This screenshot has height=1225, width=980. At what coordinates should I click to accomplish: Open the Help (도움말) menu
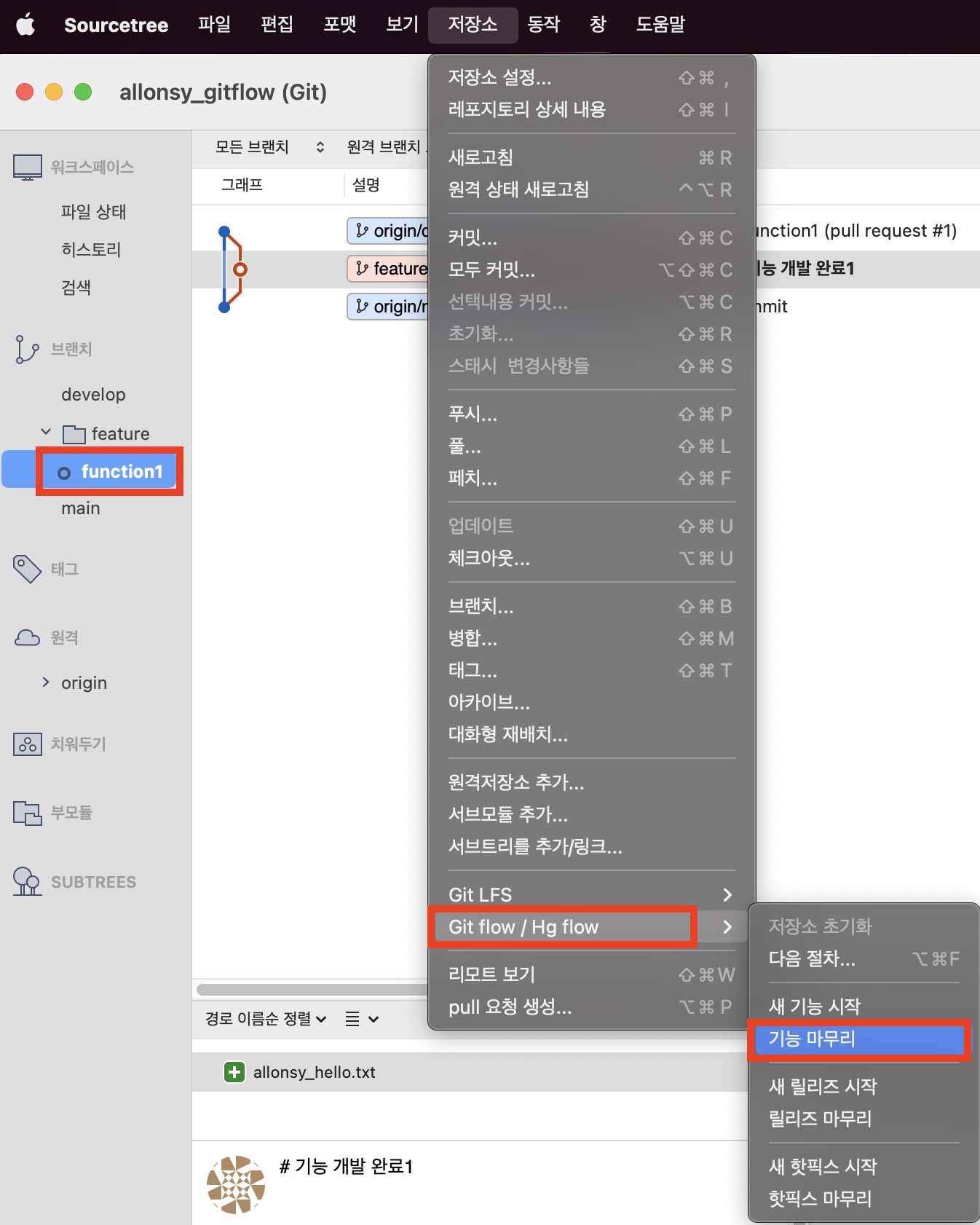(661, 25)
